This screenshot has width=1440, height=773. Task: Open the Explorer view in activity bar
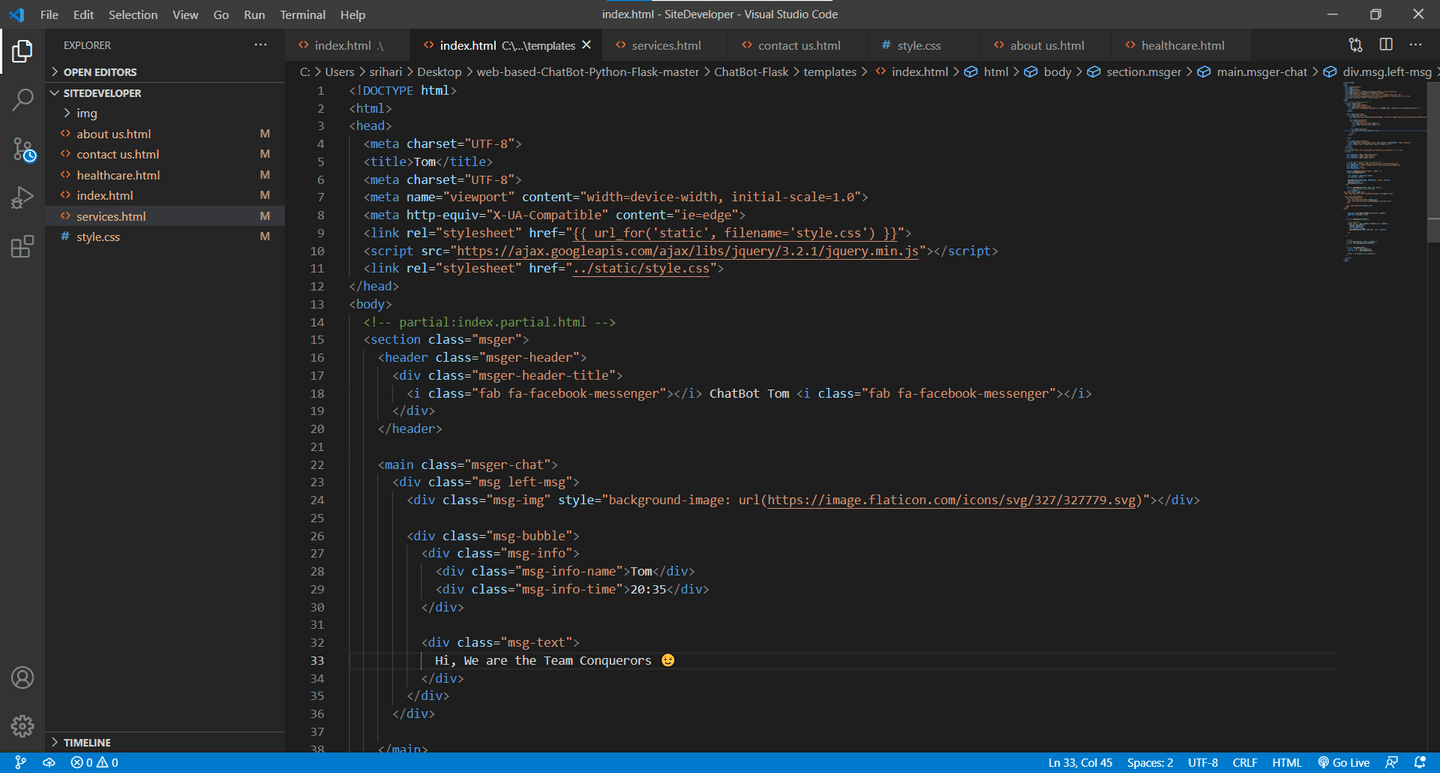tap(22, 50)
